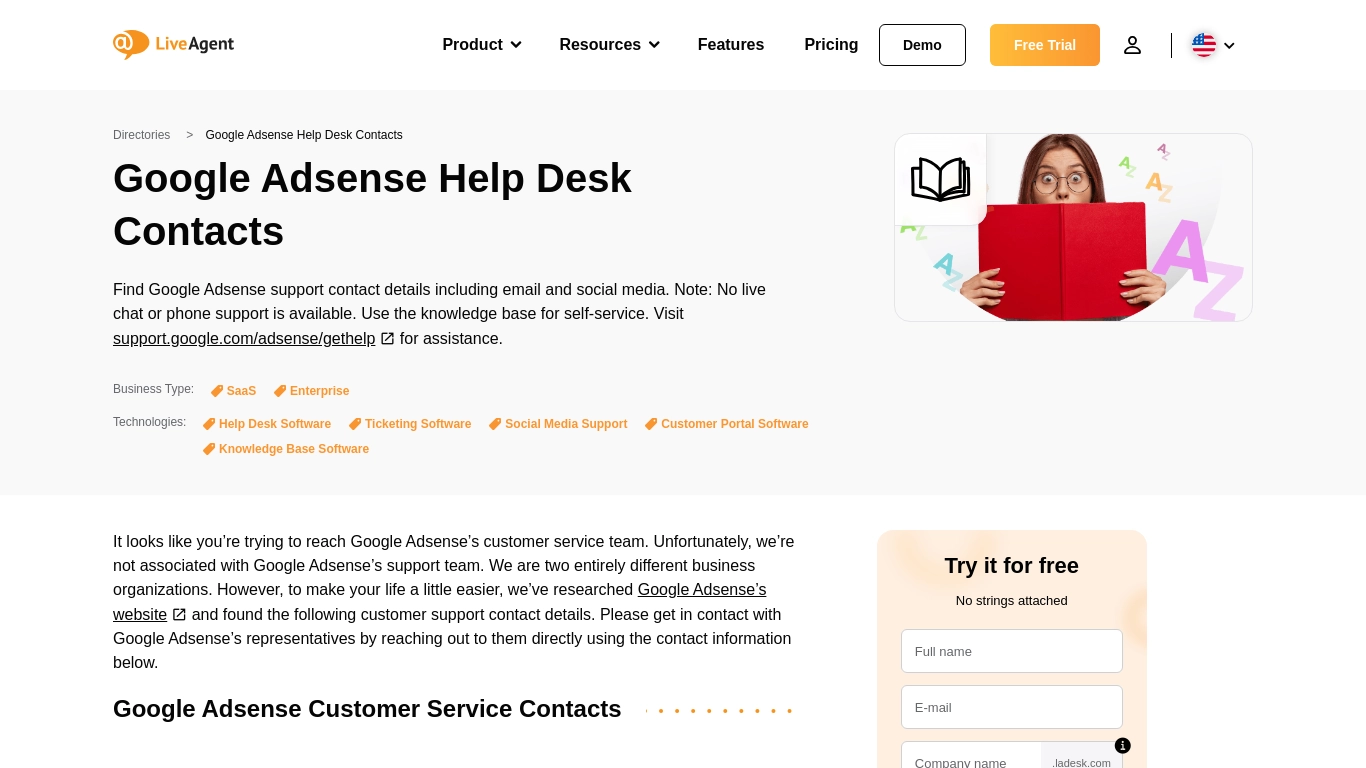Expand the Resources dropdown menu
This screenshot has width=1366, height=768.
point(609,45)
